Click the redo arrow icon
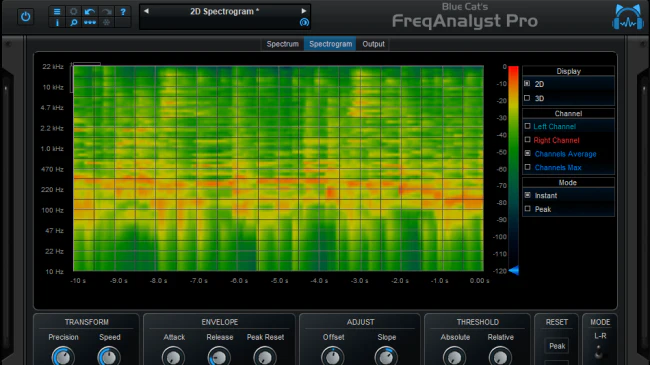Screen dimensions: 650x365 coord(107,12)
